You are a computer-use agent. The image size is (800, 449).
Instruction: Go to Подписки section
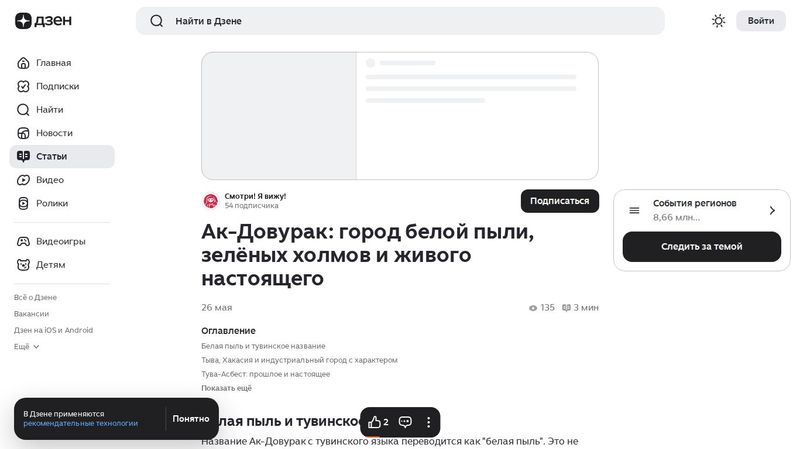57,86
